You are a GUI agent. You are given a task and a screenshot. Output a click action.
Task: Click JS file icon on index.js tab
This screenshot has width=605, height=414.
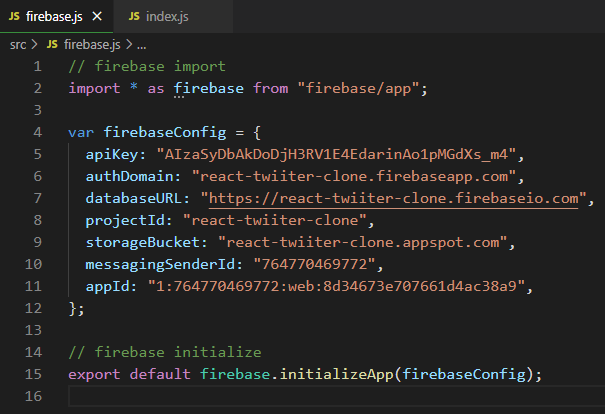coord(134,16)
